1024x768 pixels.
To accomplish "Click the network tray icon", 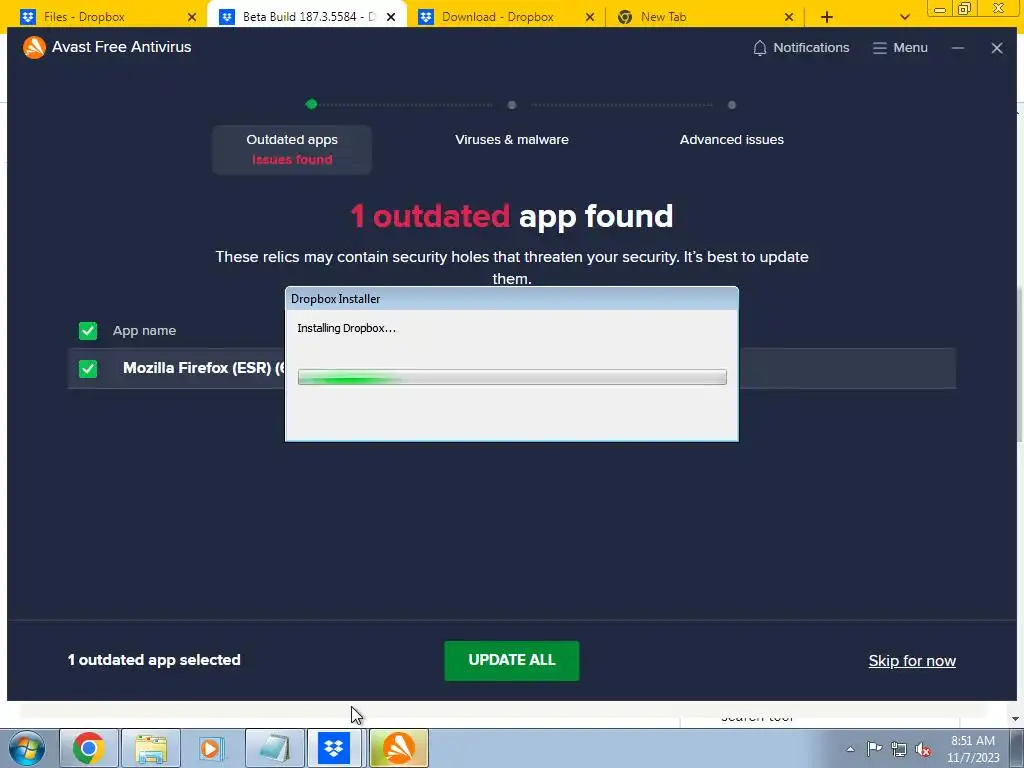I will coord(899,749).
